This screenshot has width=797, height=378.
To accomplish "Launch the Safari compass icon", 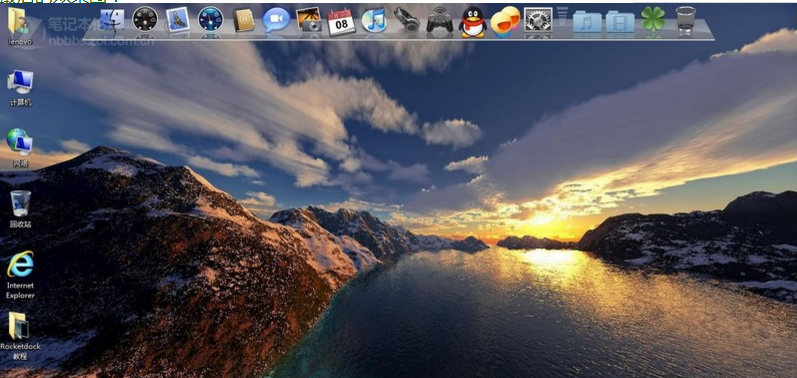I will click(210, 19).
